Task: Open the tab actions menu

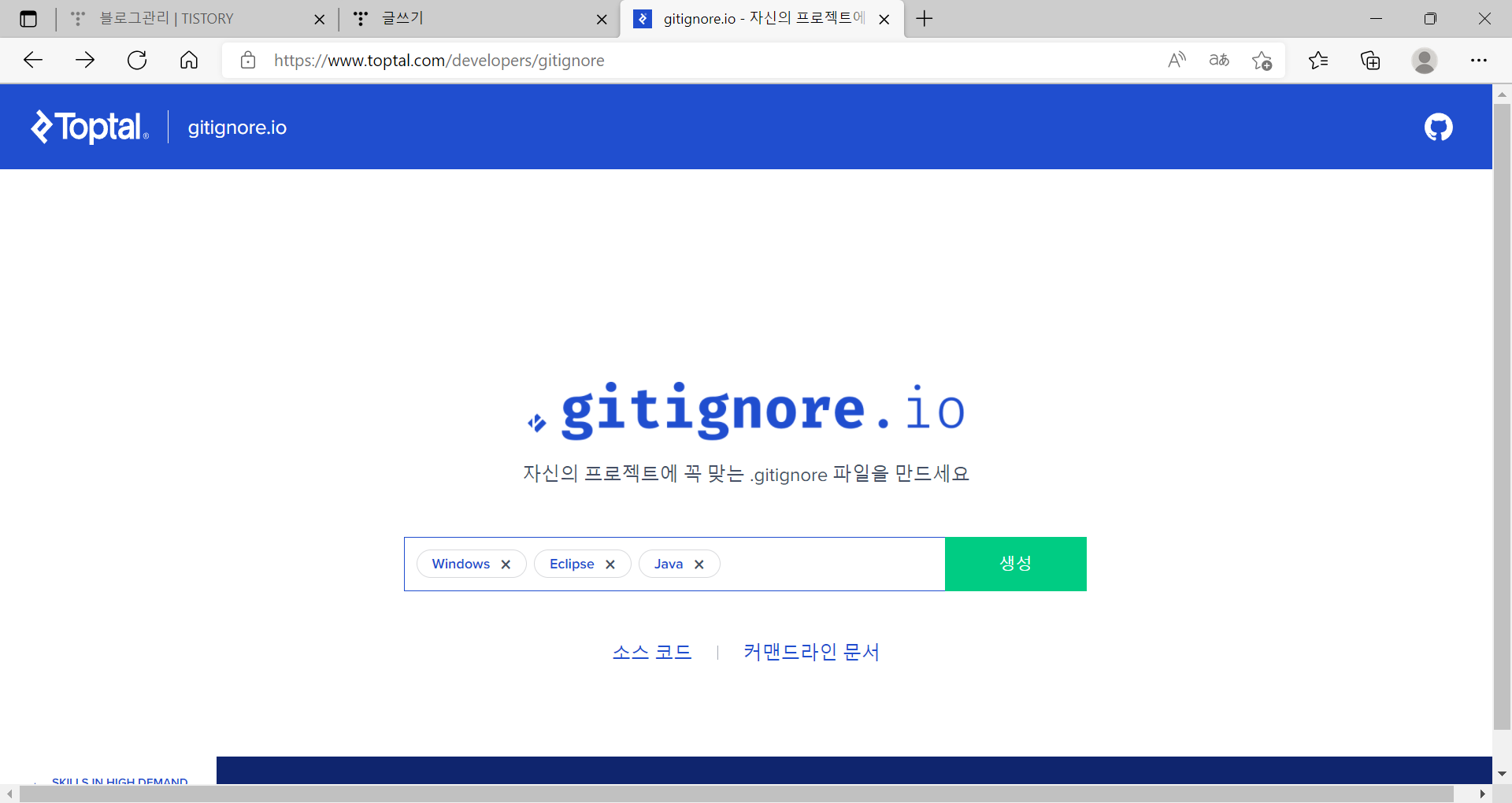Action: (28, 19)
